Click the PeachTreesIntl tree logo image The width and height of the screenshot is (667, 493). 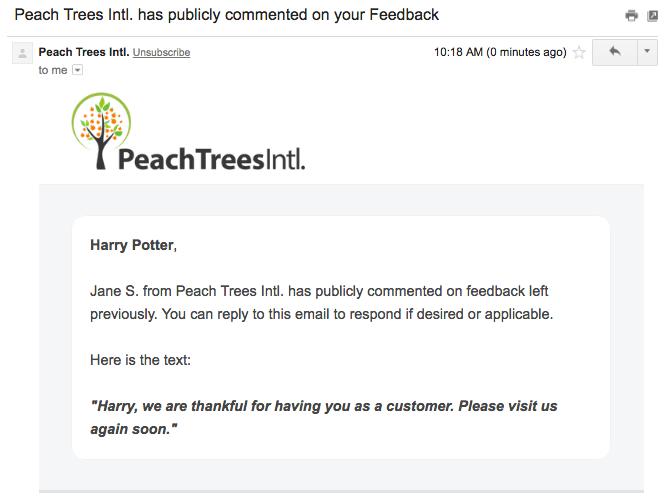coord(101,131)
